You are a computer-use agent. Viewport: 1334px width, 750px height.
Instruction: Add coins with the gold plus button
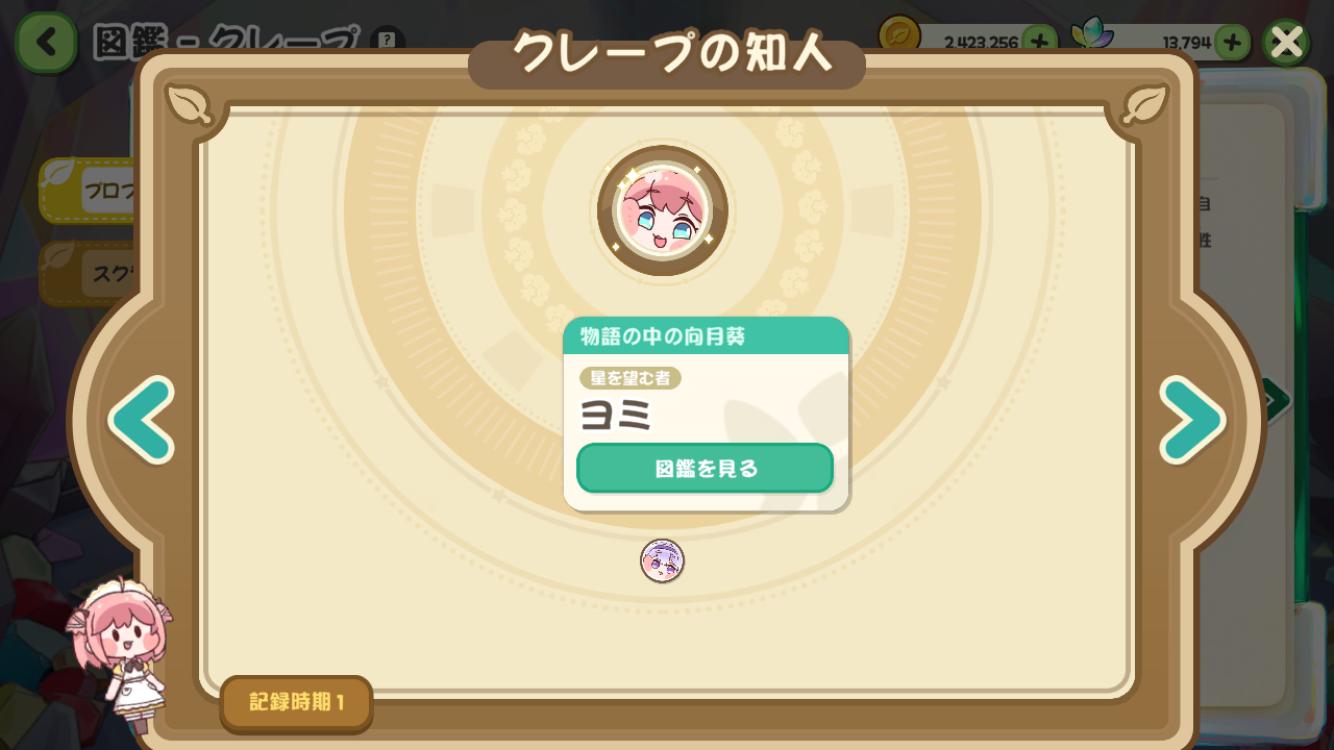(x=1040, y=41)
